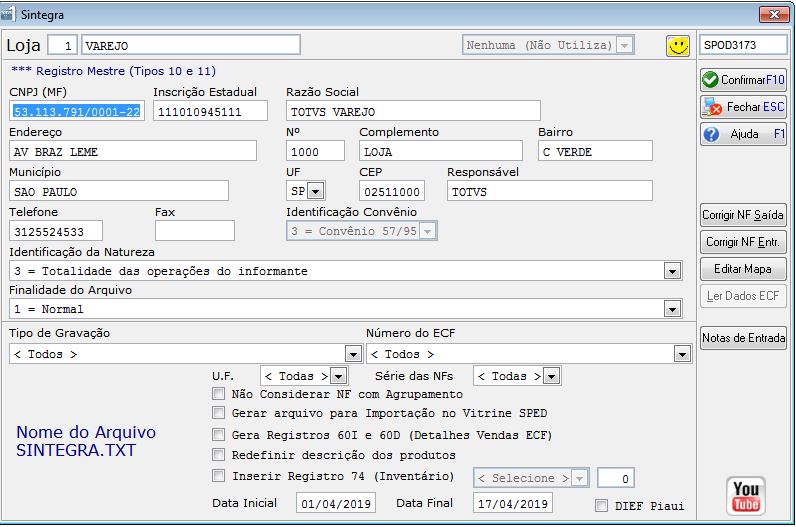
Task: Click the Data Final date field
Action: (x=513, y=503)
